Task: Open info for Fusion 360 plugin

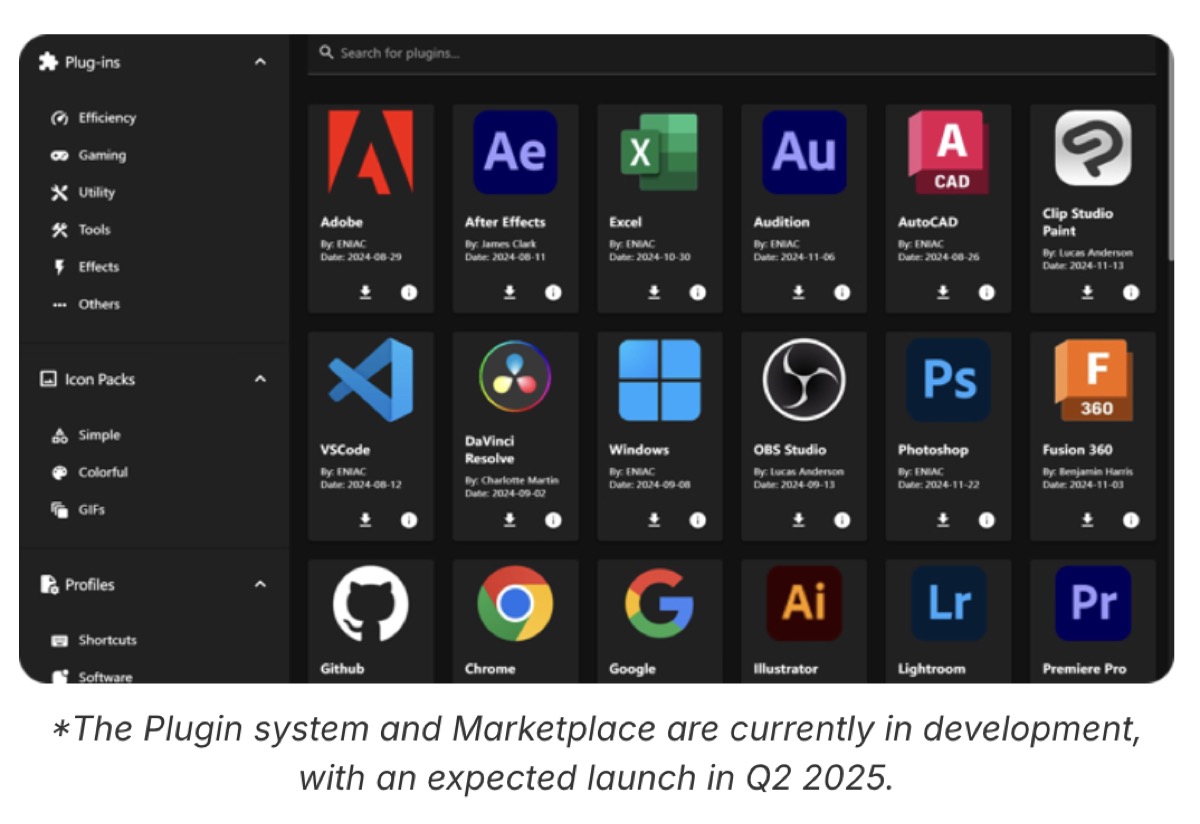Action: (x=1130, y=520)
